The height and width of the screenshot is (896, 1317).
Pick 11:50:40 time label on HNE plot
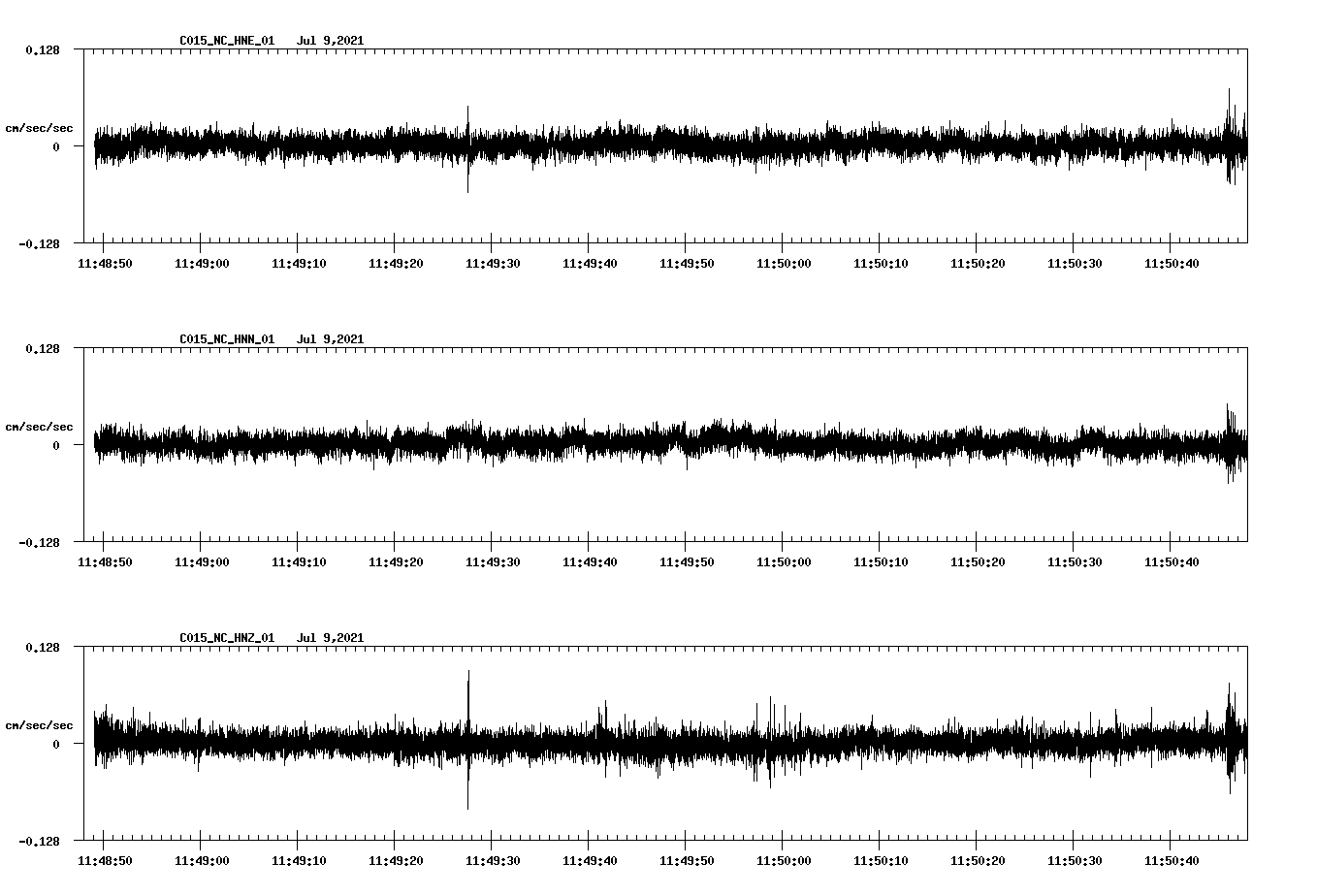[1171, 264]
